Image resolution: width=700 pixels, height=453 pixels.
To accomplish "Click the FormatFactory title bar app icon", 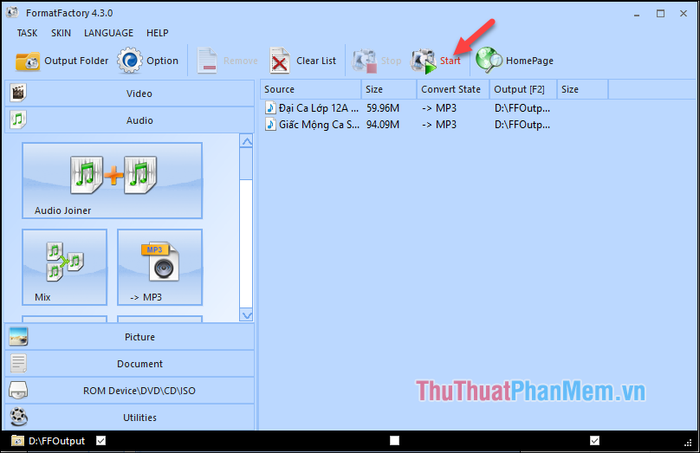I will point(12,12).
